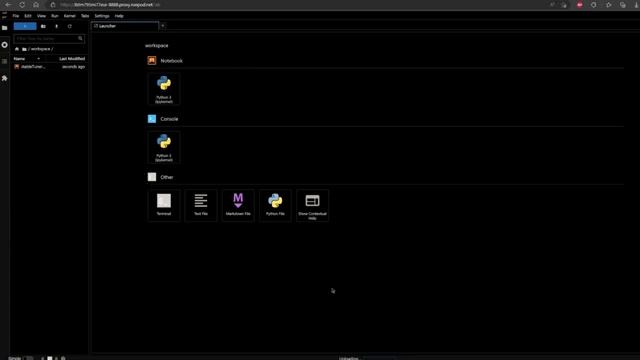
Task: Click the filter files by name field
Action: (49, 39)
